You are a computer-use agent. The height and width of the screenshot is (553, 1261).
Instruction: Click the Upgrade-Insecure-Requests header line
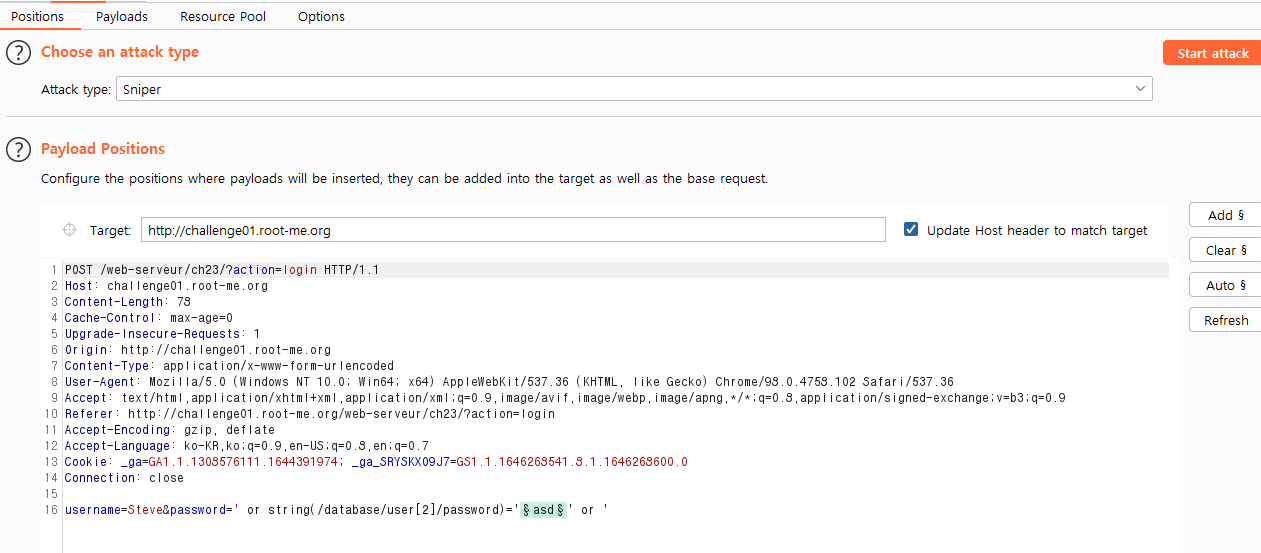162,334
